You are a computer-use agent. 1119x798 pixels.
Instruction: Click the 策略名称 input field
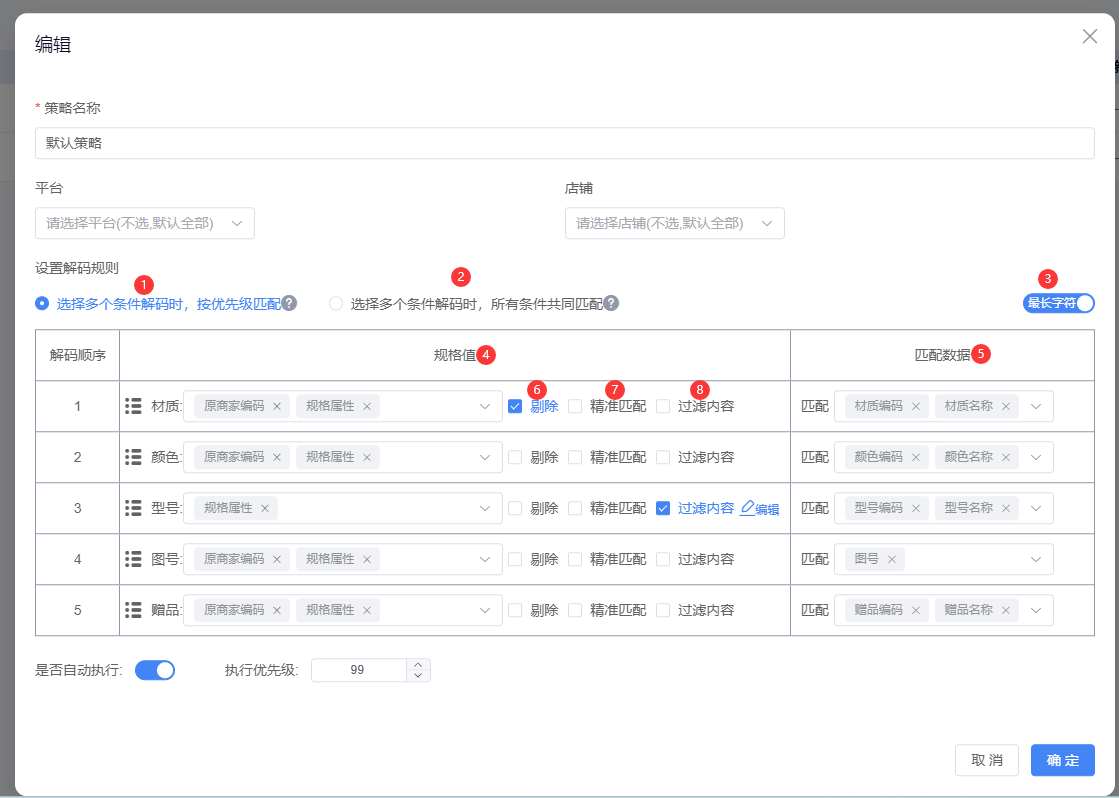564,143
